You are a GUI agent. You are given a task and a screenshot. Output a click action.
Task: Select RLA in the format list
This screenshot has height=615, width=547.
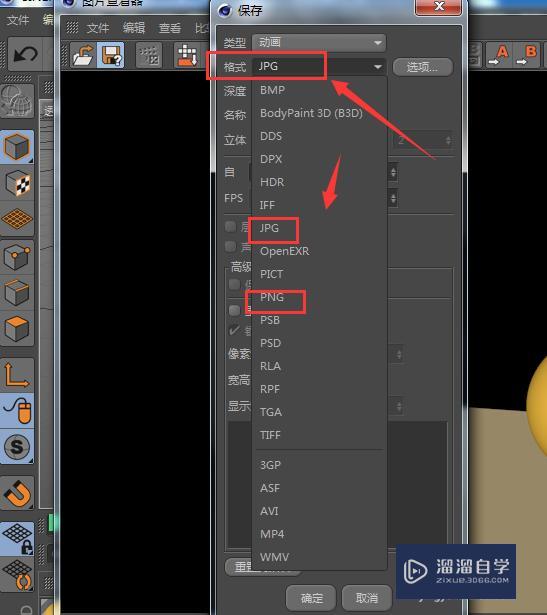click(270, 366)
